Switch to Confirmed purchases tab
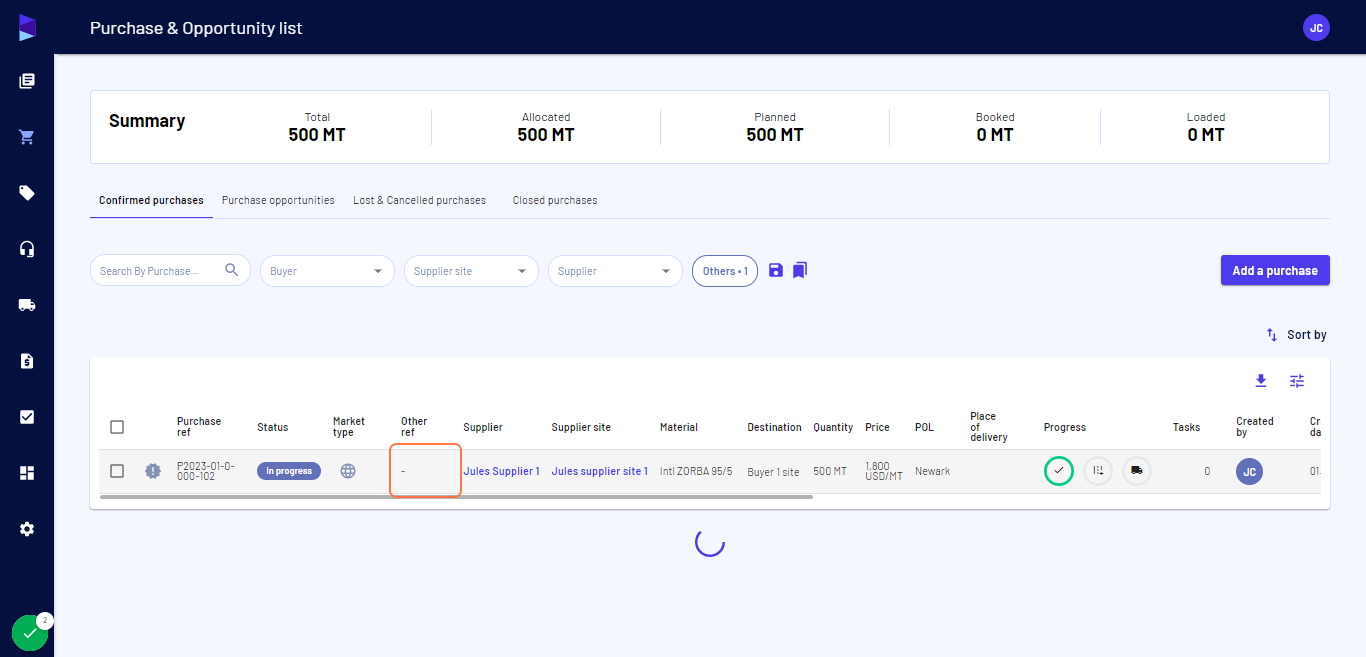 (x=151, y=200)
